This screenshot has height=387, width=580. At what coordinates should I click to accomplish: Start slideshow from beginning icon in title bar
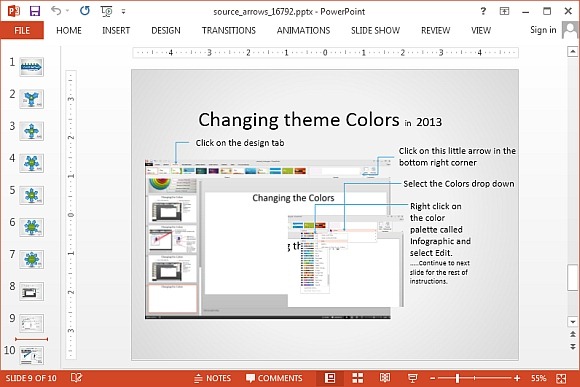(x=107, y=11)
